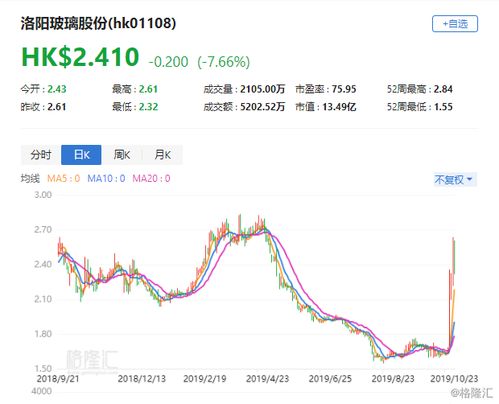Click the 今开 opening price 2.43
The image size is (499, 404).
pos(57,89)
